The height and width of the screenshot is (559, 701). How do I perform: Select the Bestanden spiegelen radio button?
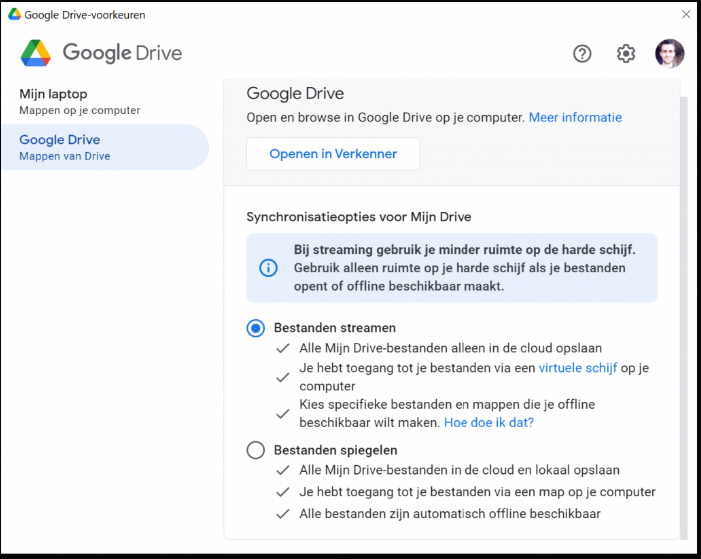pos(256,451)
